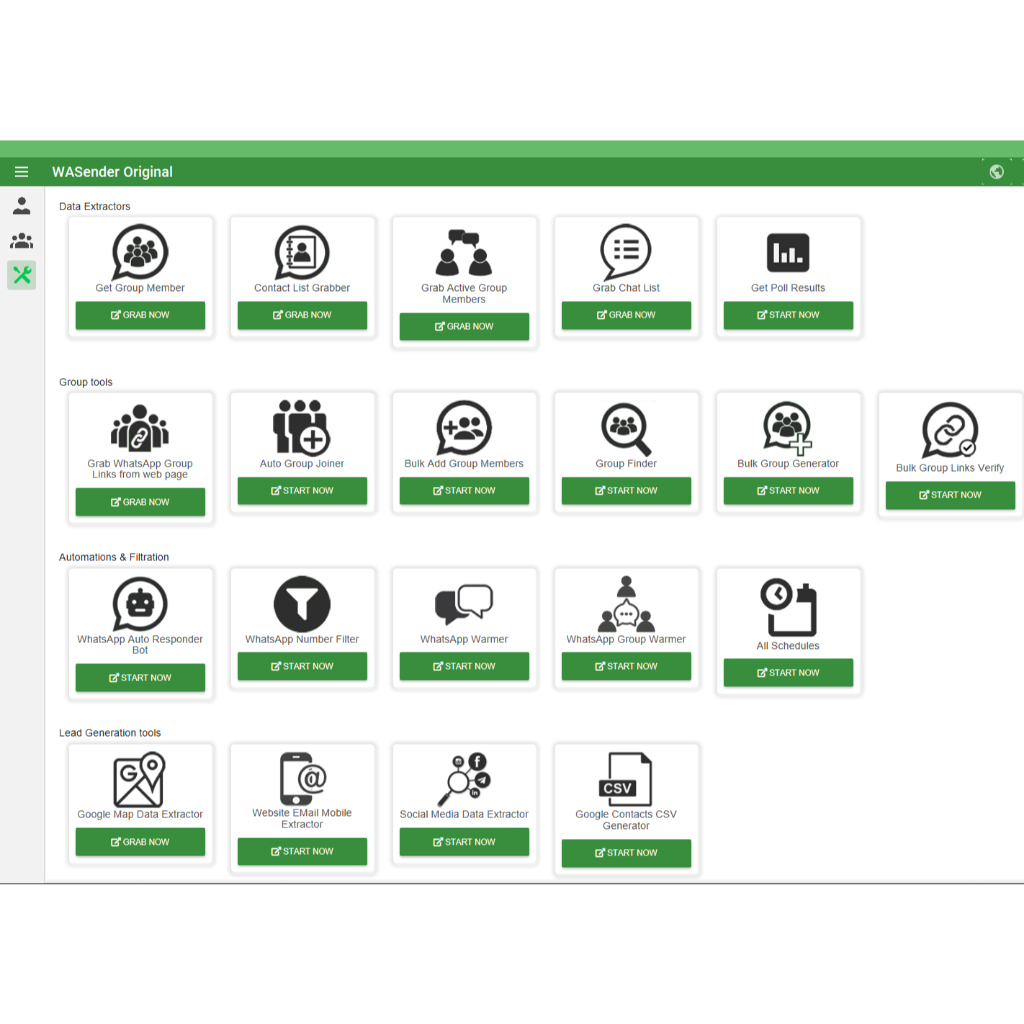This screenshot has width=1024, height=1024.
Task: Click the Get Group Member icon
Action: [140, 252]
